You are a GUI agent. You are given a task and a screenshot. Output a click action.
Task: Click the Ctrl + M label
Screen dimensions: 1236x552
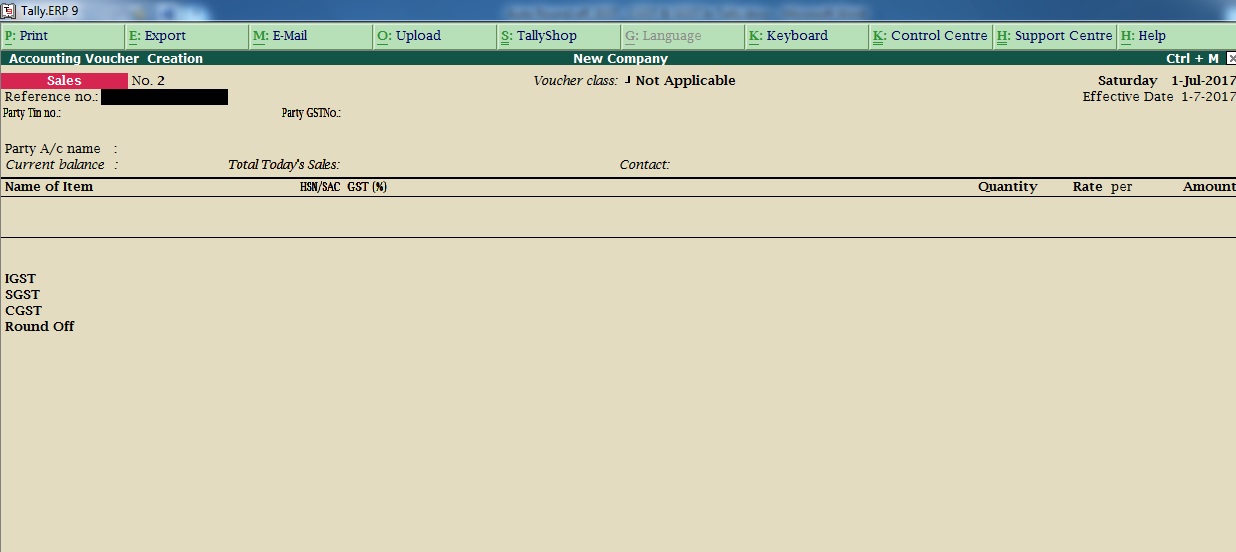pyautogui.click(x=1192, y=59)
